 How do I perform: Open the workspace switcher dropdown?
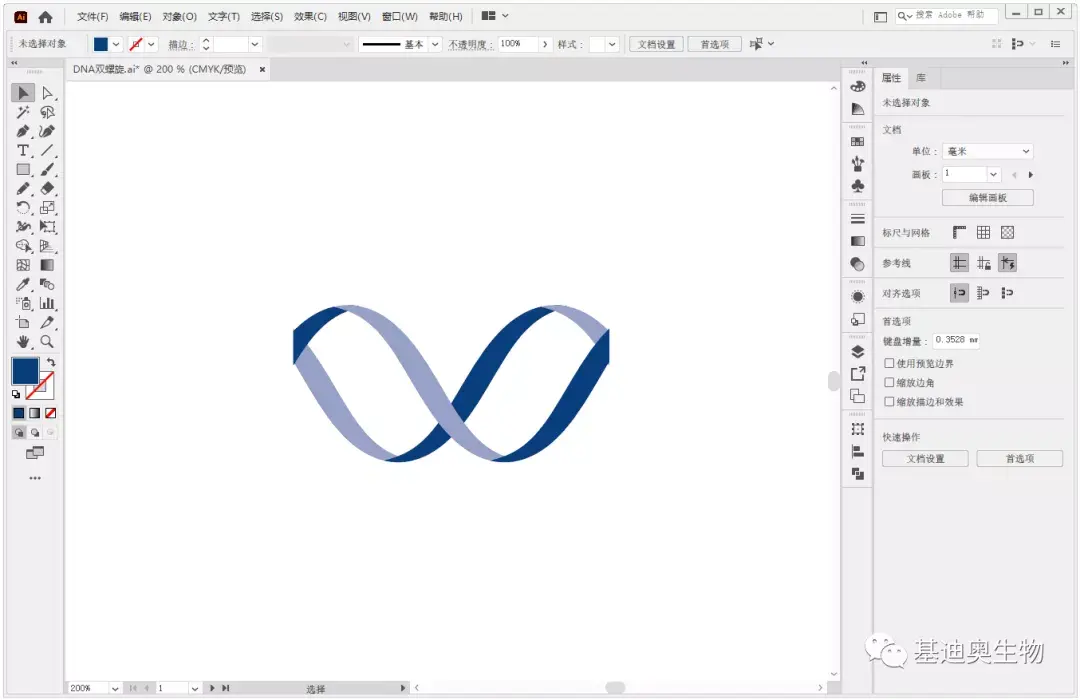497,16
